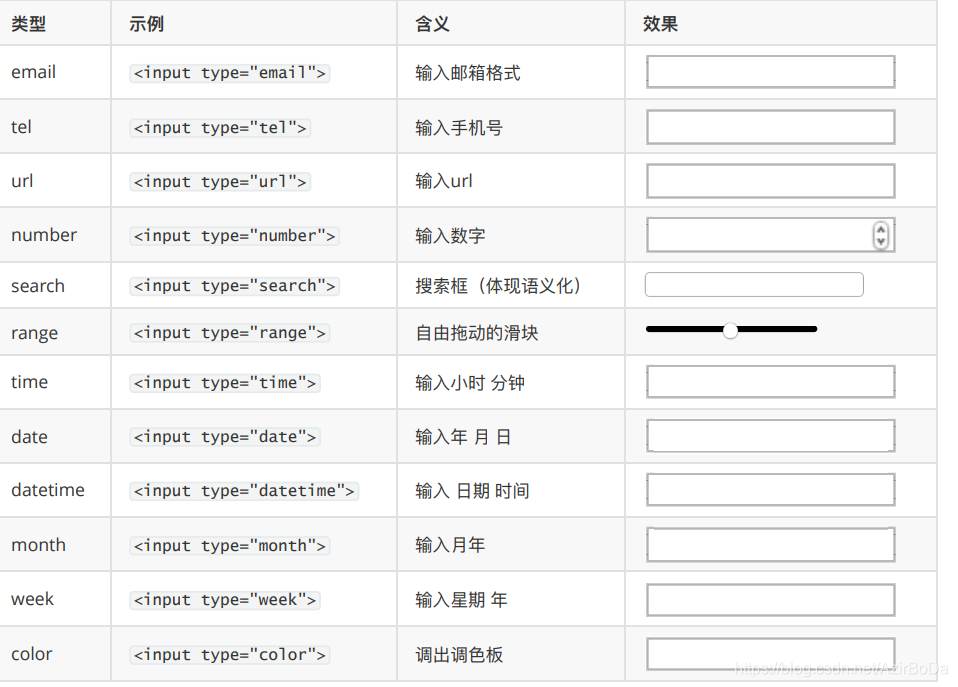The width and height of the screenshot is (958, 687).
Task: Click the text 输入月年
Action: [450, 545]
